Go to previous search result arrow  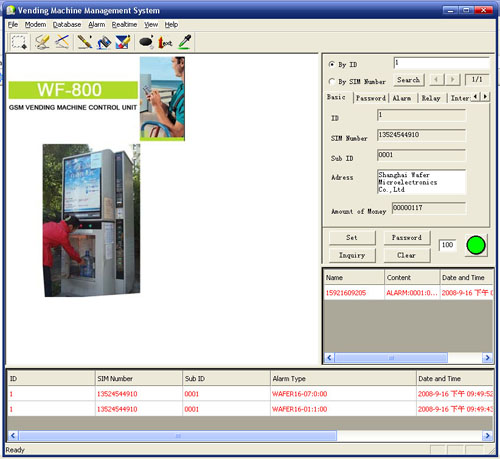(436, 80)
